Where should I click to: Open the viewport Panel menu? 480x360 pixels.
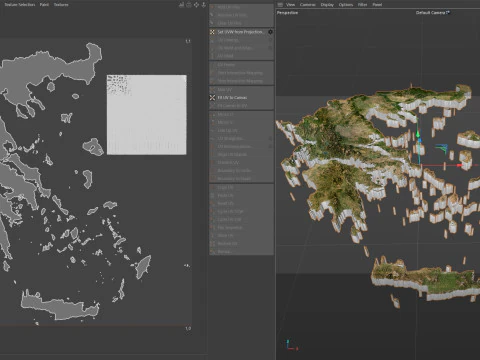pyautogui.click(x=377, y=5)
